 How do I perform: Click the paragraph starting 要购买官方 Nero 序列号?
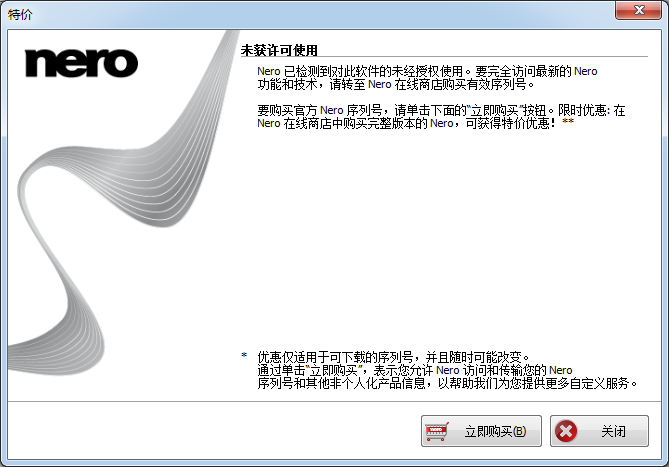pos(441,117)
